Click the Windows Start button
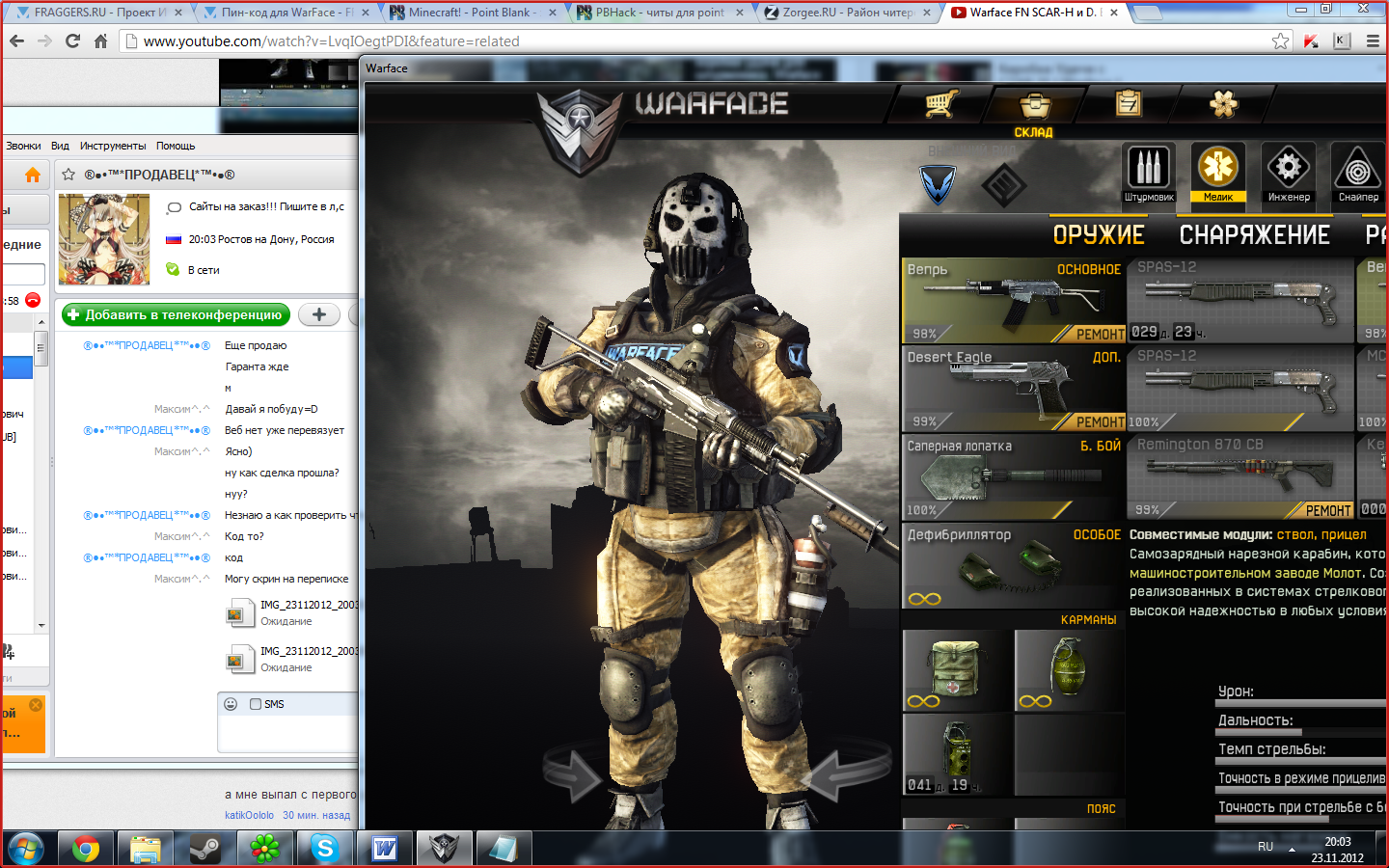The image size is (1389, 868). pyautogui.click(x=26, y=849)
